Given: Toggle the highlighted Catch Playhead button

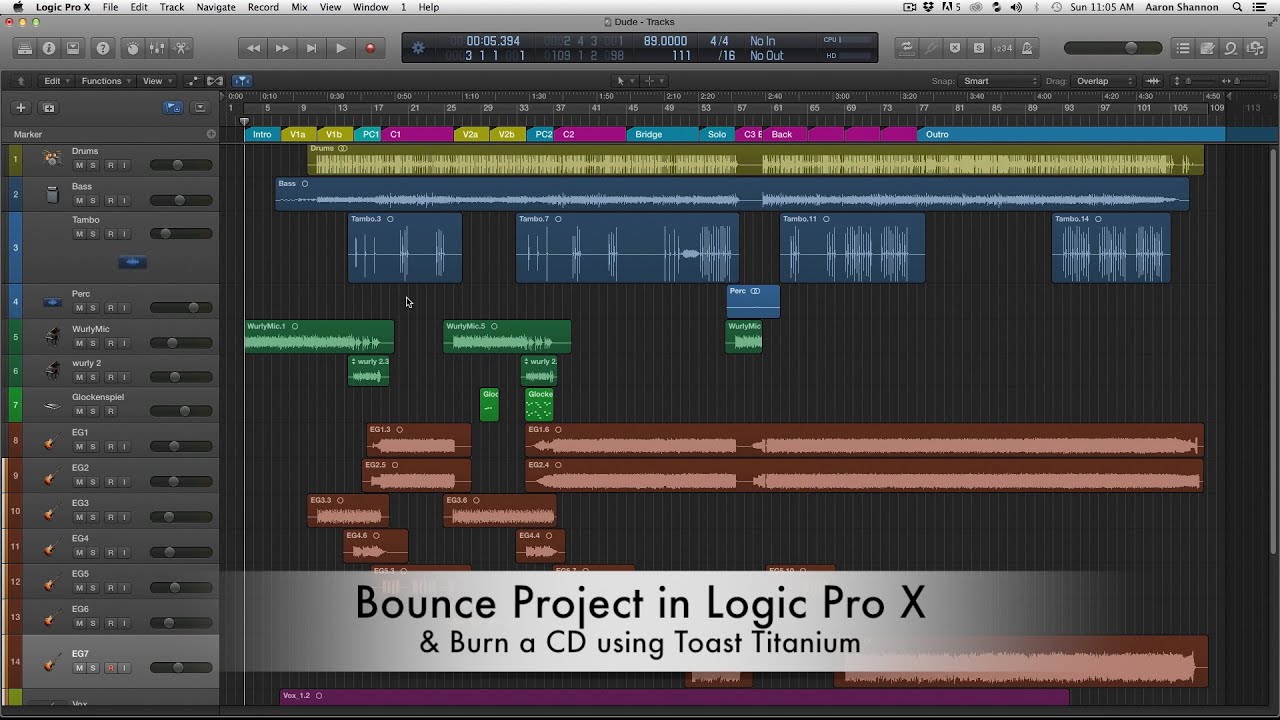Looking at the screenshot, I should point(241,81).
